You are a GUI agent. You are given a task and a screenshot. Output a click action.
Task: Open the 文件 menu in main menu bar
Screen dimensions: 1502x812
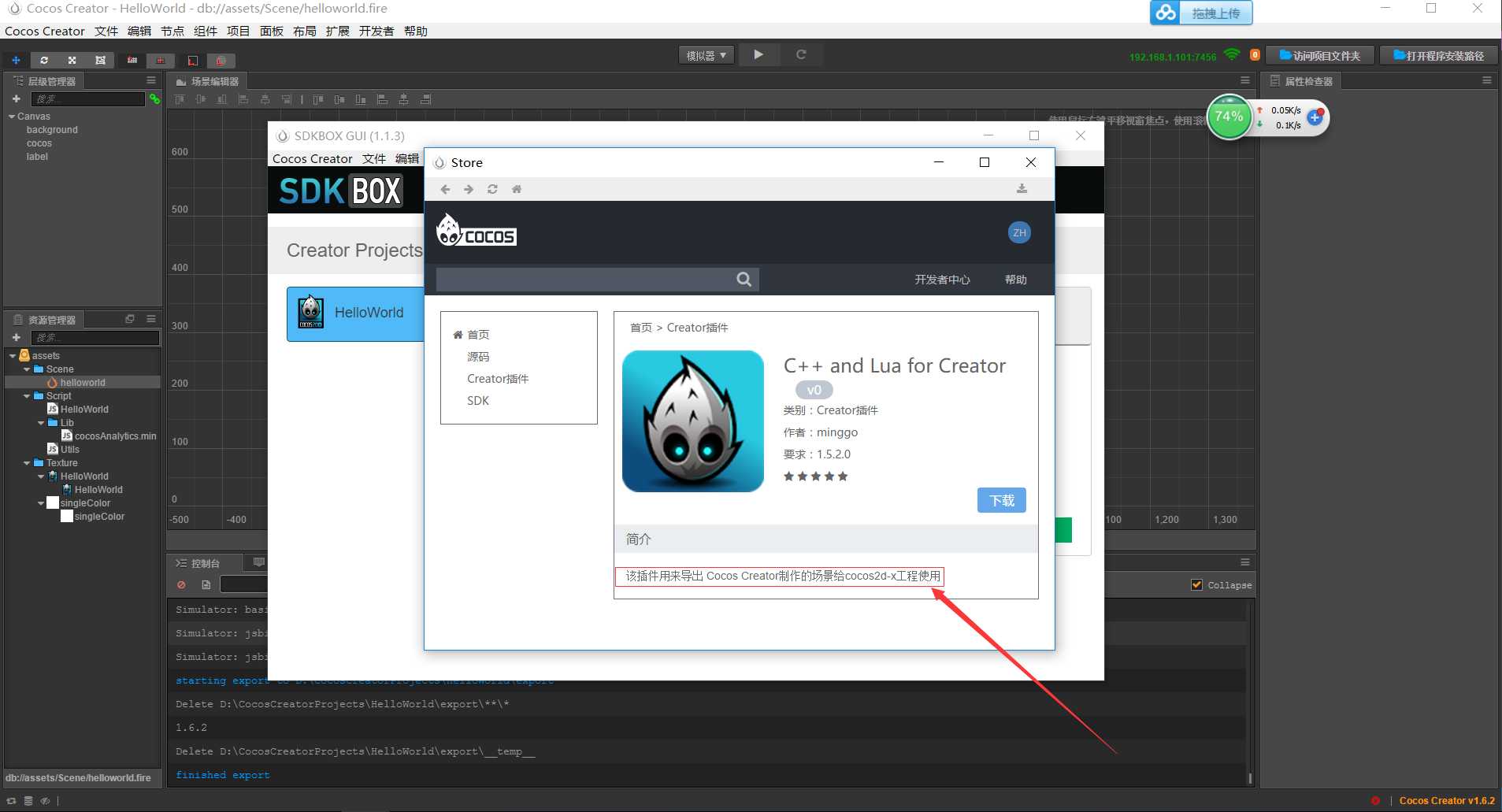click(106, 32)
